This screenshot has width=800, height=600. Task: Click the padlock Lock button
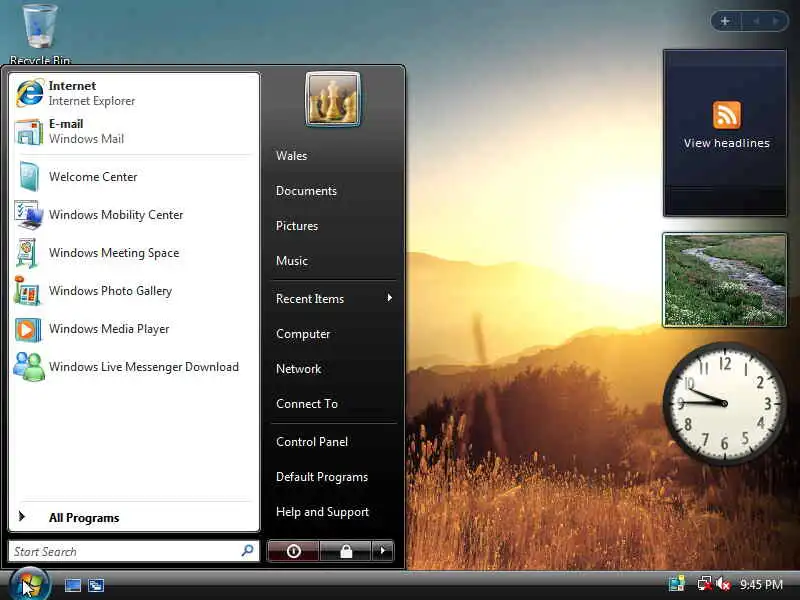click(346, 551)
